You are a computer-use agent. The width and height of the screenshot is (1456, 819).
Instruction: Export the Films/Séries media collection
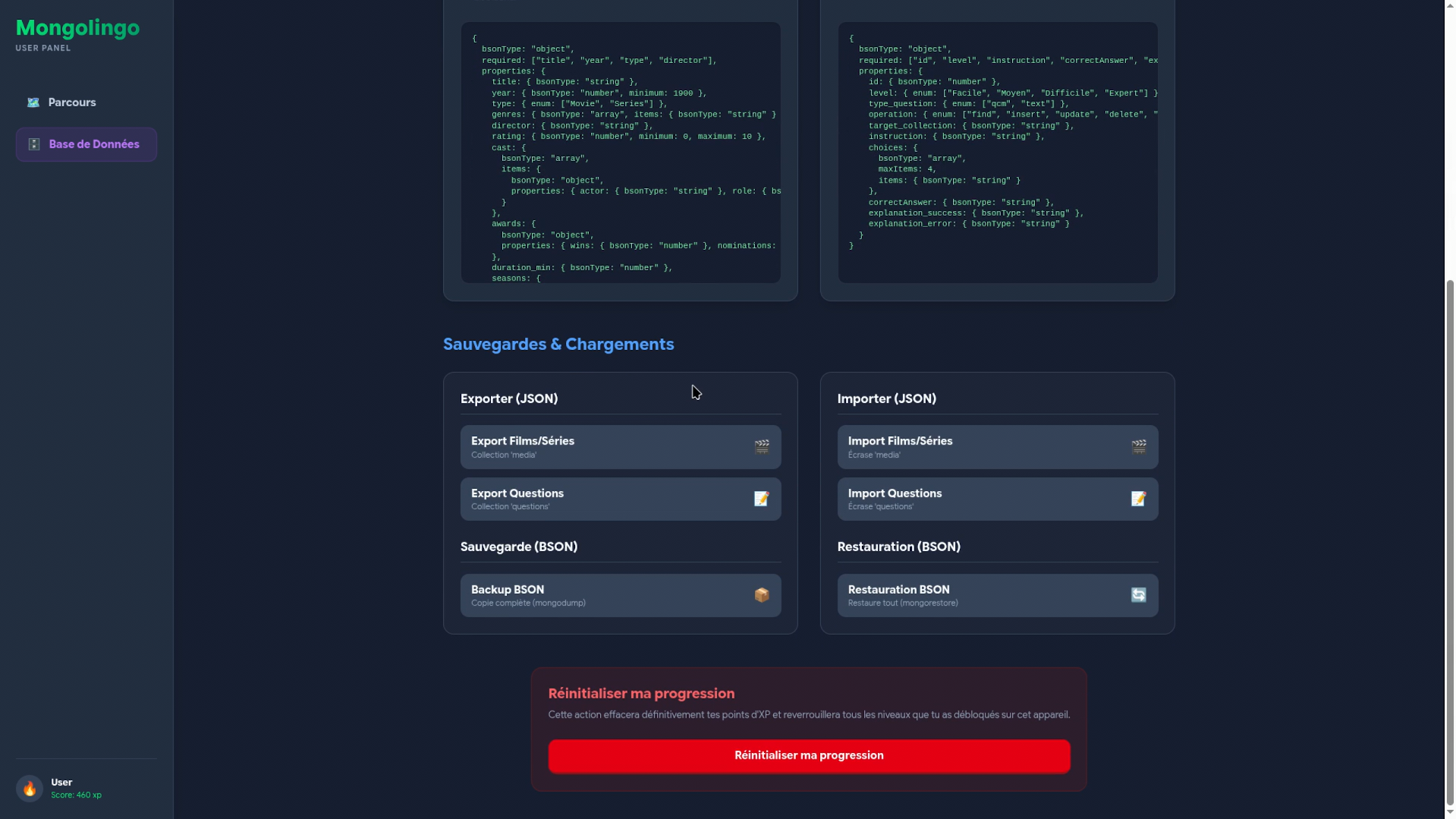(621, 447)
